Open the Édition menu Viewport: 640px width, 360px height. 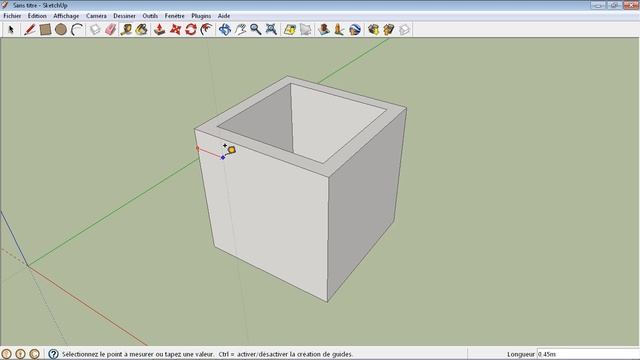click(x=37, y=16)
